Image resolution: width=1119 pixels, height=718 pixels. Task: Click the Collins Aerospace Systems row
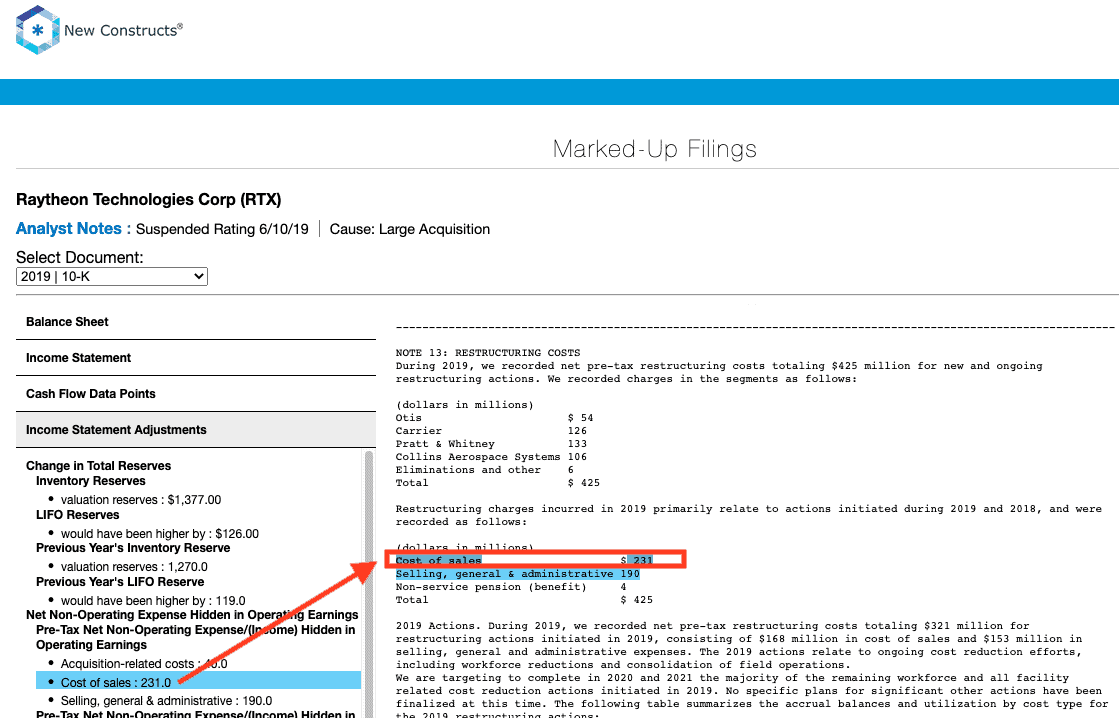coord(491,457)
